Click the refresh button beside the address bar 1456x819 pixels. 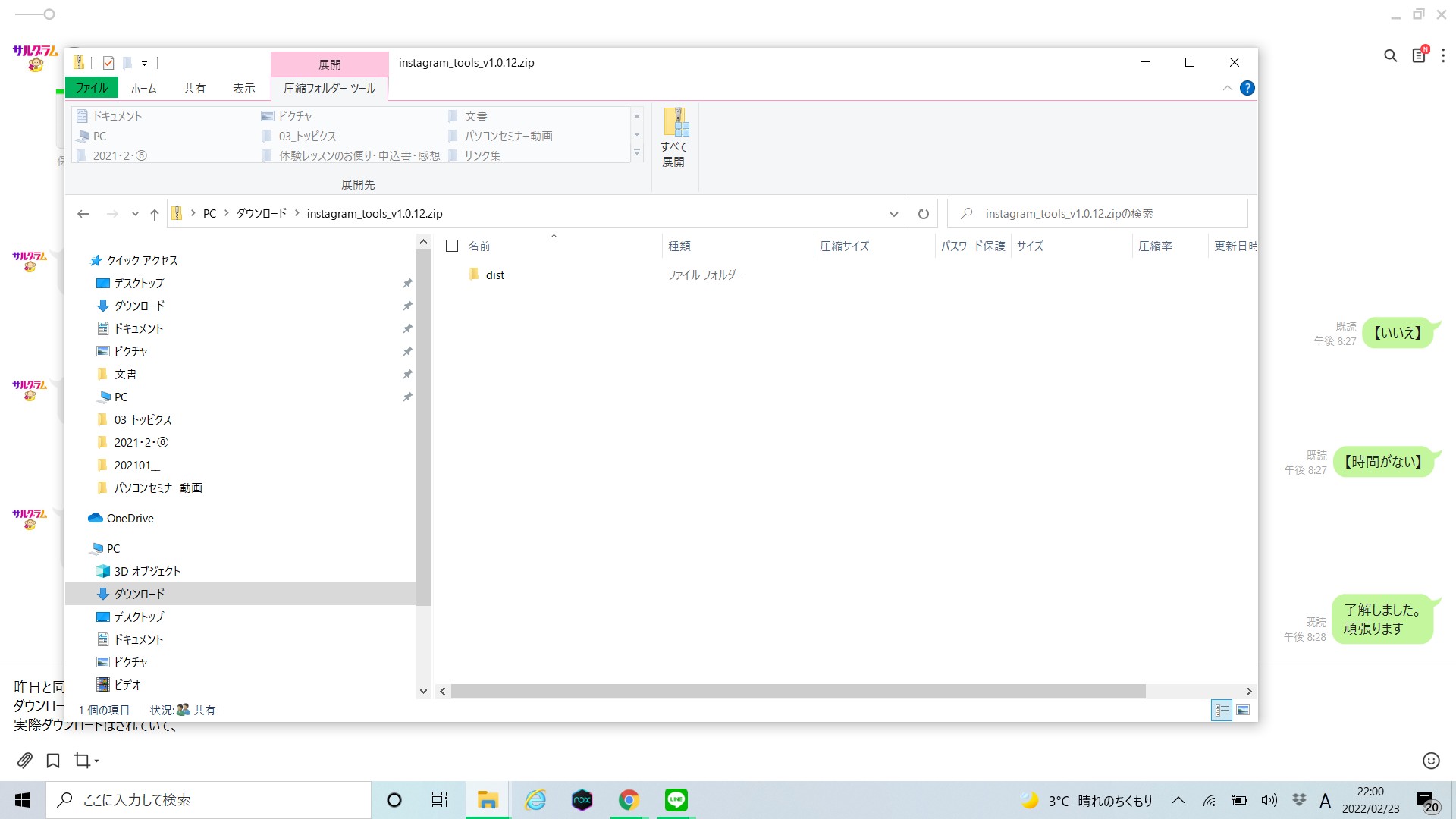click(923, 214)
